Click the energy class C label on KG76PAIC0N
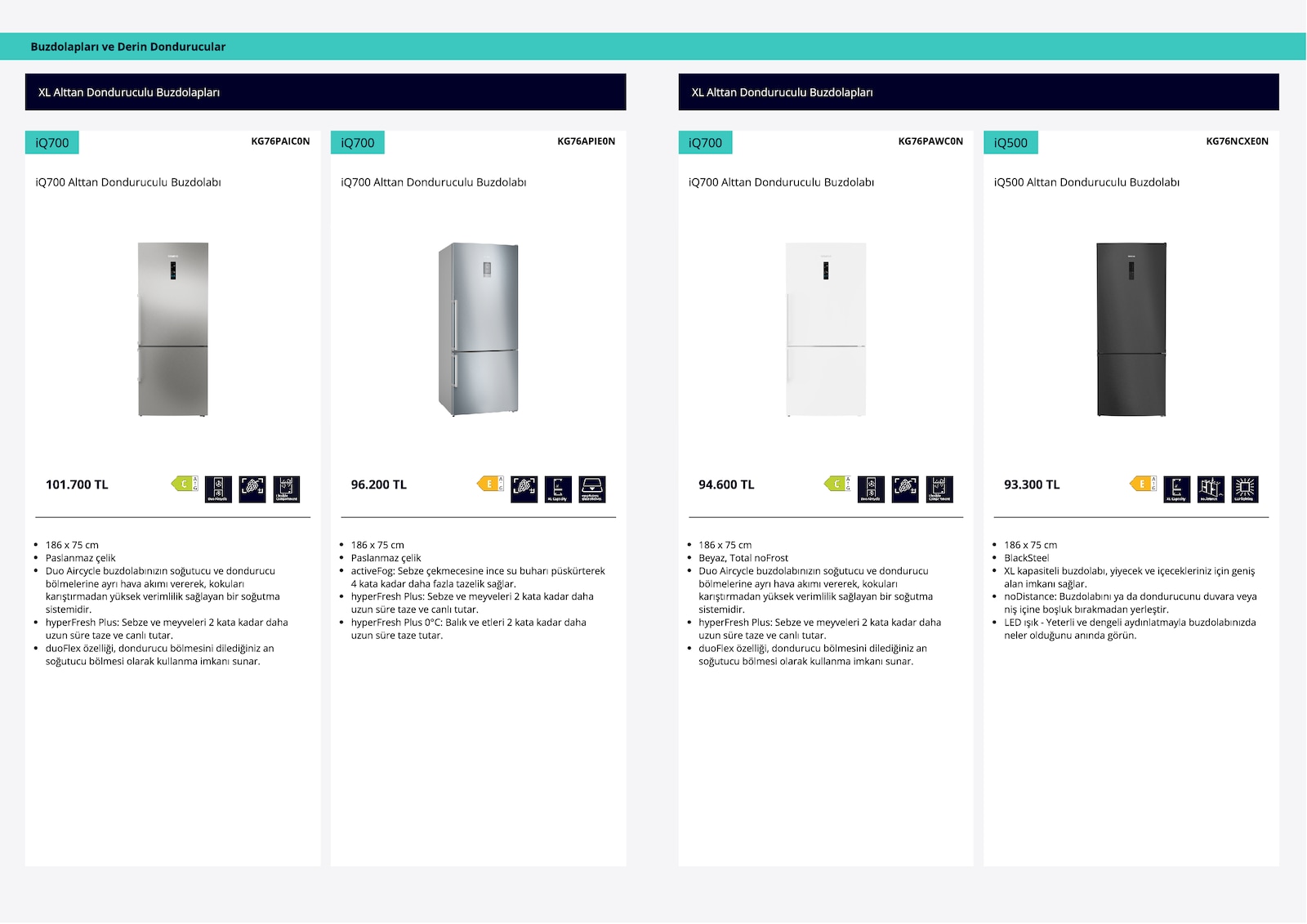 click(x=185, y=484)
